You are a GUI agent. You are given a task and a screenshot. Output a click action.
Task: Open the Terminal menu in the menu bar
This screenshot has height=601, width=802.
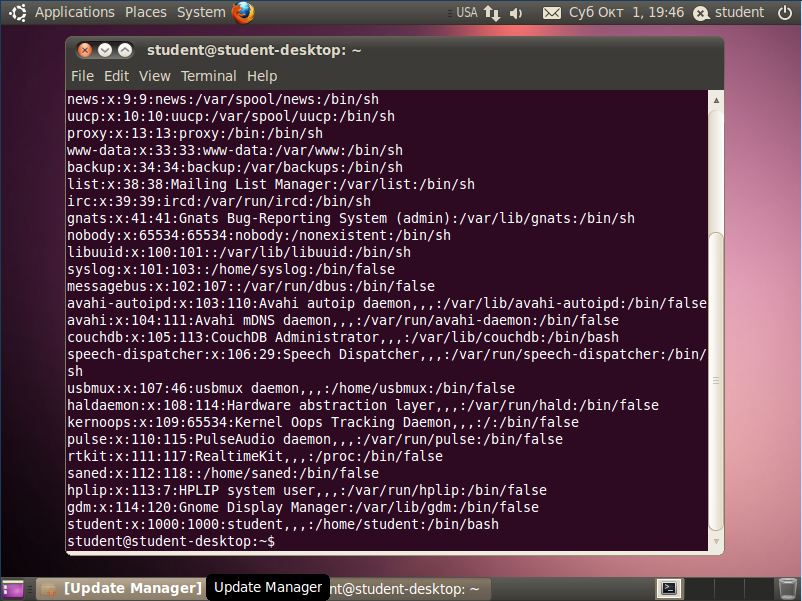click(209, 76)
